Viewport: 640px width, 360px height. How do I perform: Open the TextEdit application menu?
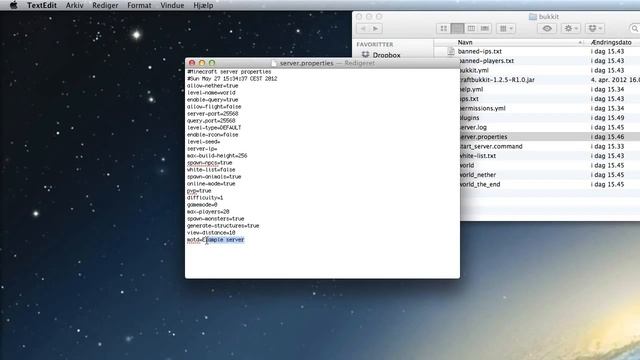point(42,5)
